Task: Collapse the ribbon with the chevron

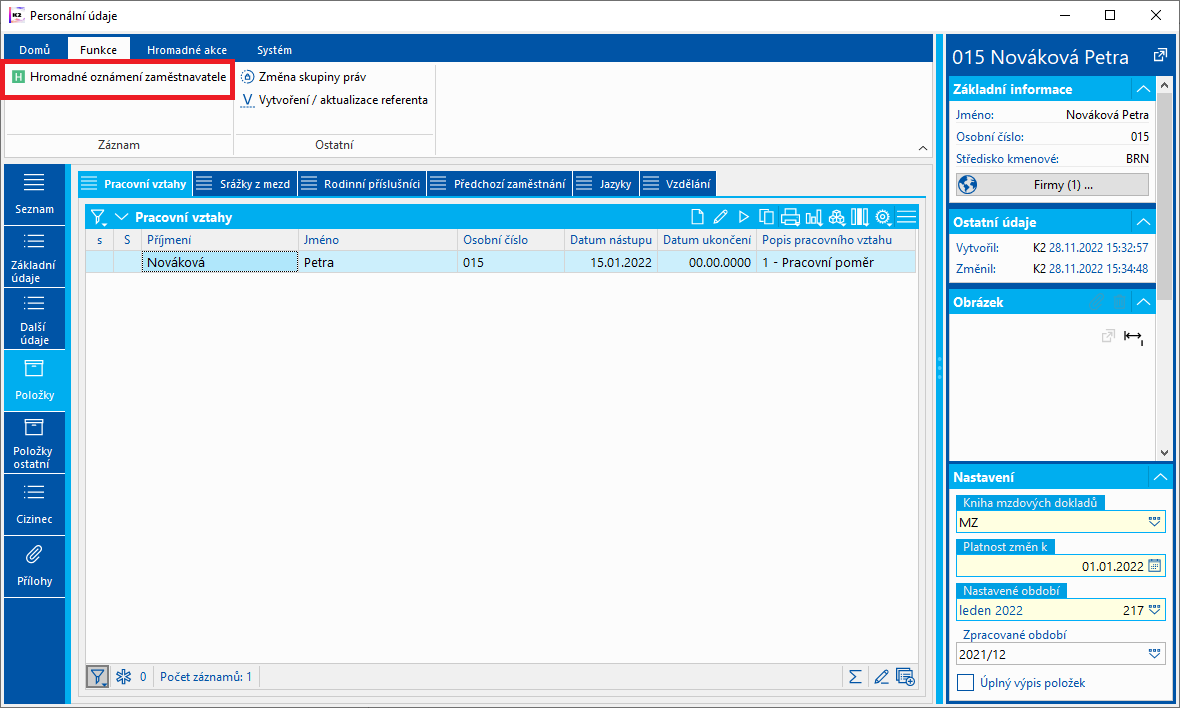Action: point(923,148)
